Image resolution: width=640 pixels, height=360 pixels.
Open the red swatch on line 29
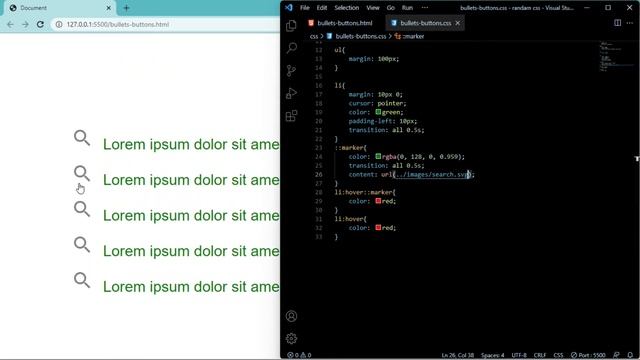click(378, 201)
